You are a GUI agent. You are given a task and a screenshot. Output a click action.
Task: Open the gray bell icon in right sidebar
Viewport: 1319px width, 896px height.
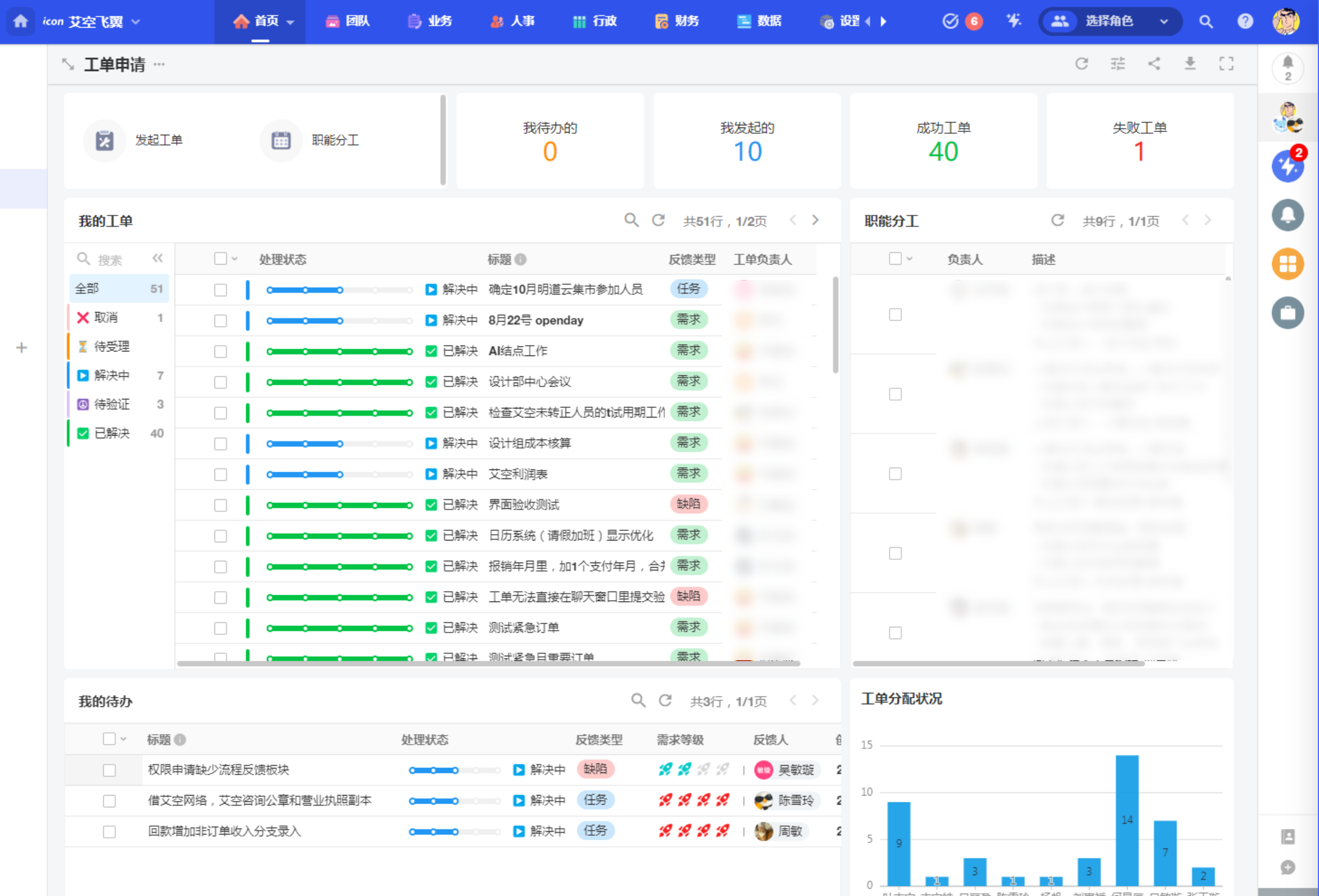tap(1288, 215)
